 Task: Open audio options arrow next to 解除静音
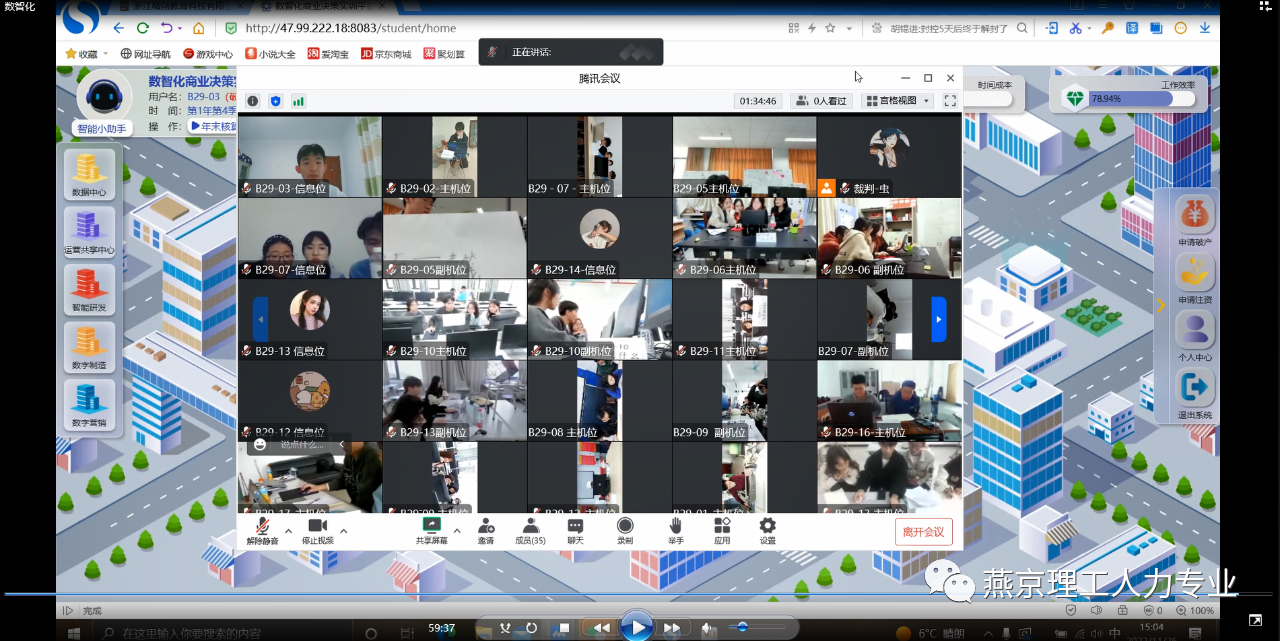point(289,531)
